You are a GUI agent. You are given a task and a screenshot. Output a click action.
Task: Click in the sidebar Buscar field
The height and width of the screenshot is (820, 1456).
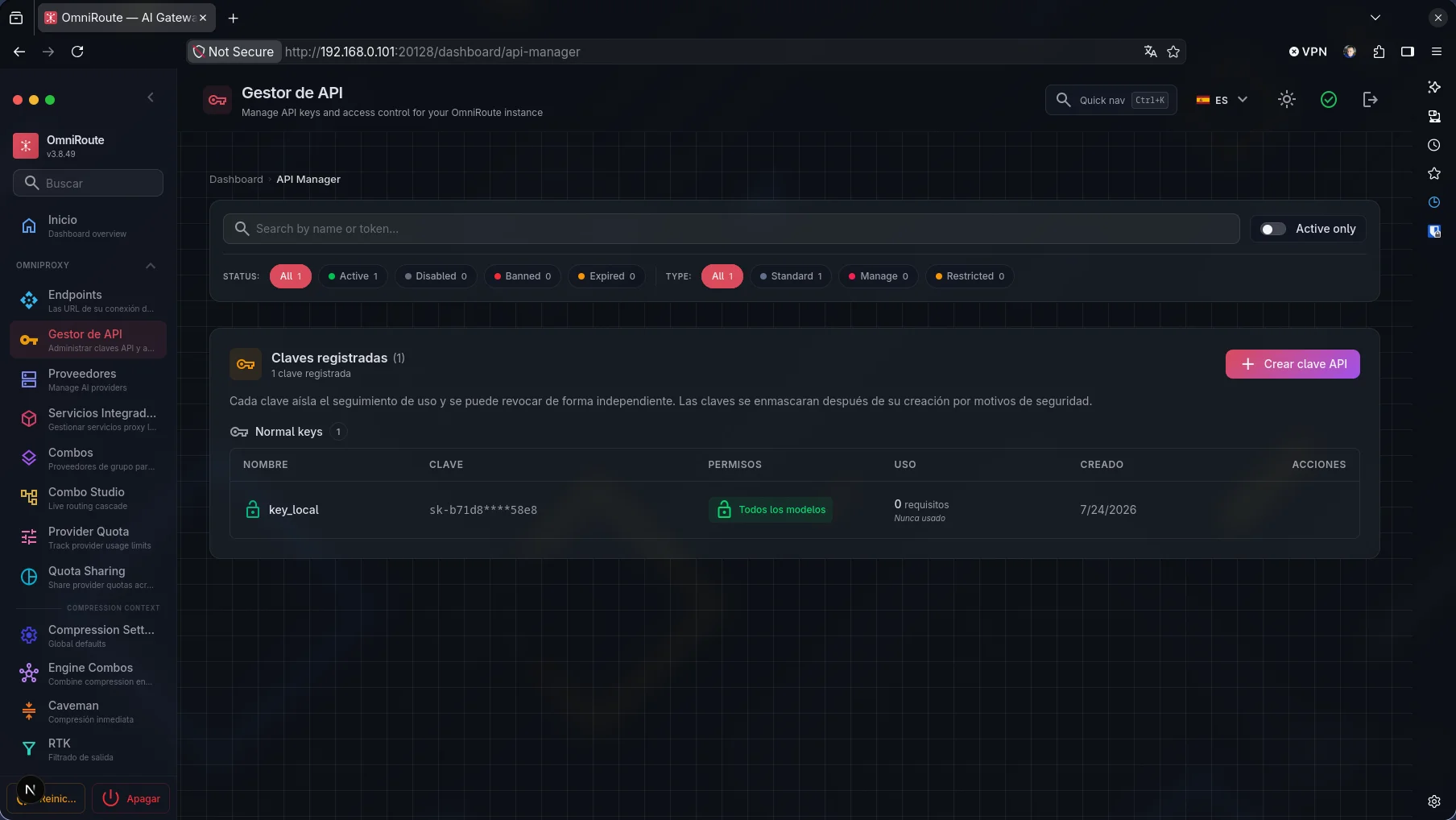pyautogui.click(x=88, y=183)
